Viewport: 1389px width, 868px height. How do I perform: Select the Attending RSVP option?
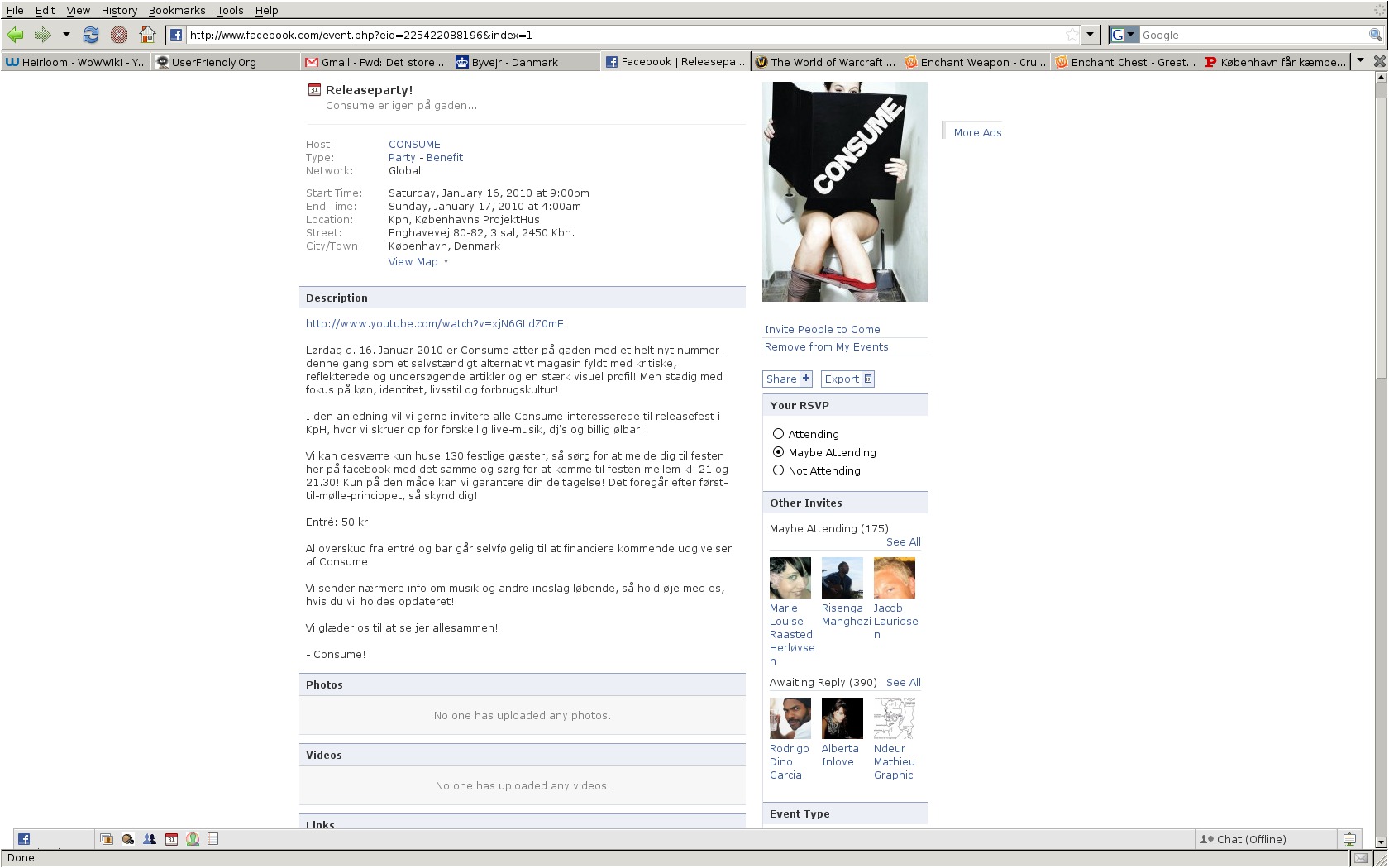coord(778,434)
